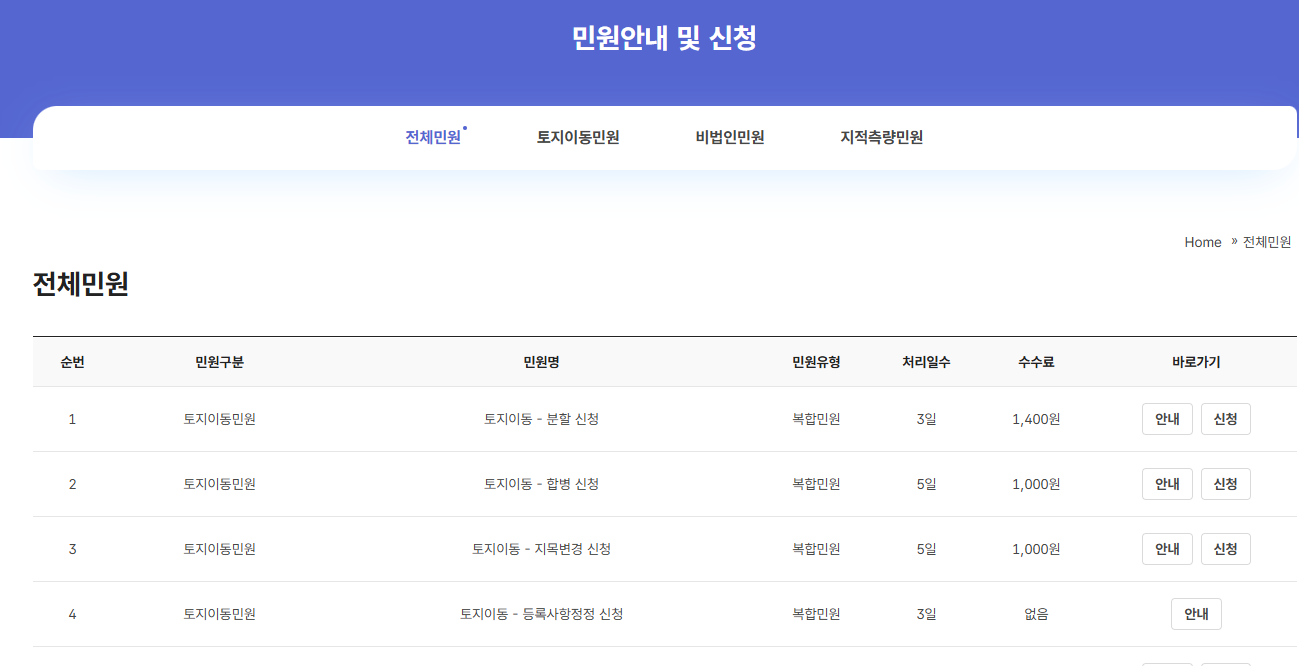Click the 처리일수 column header

[926, 362]
